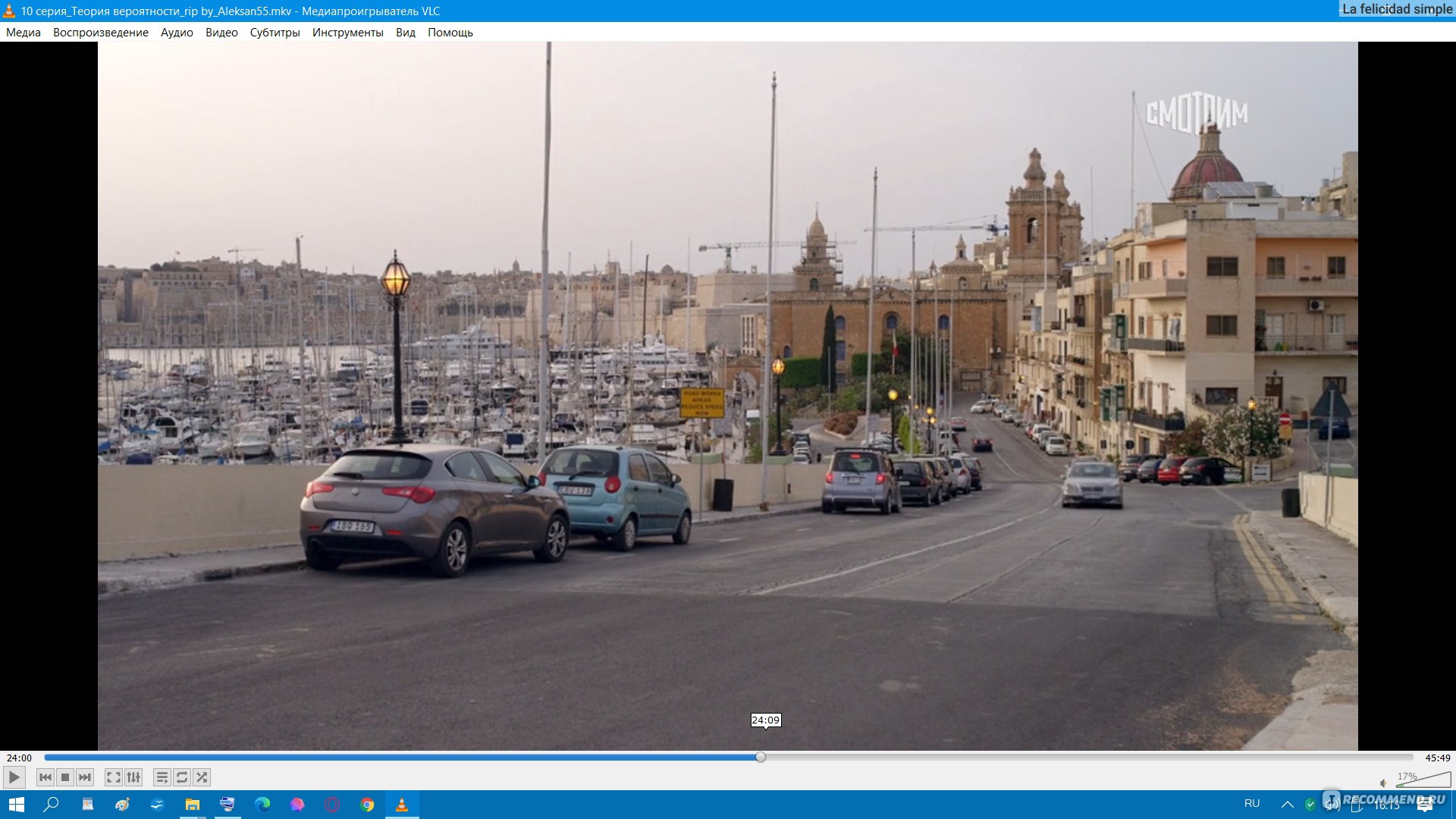The width and height of the screenshot is (1456, 819).
Task: Open the Помощь menu
Action: tap(450, 33)
